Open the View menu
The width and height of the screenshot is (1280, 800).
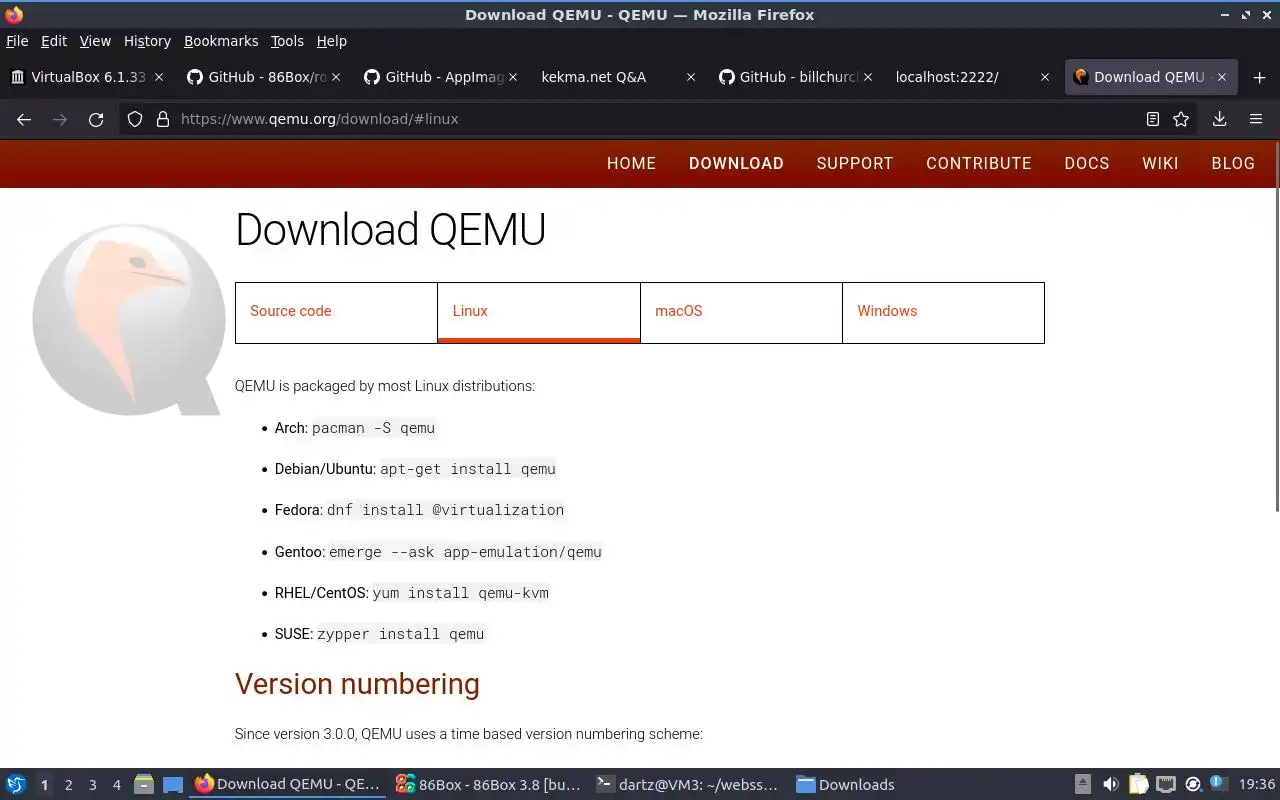(95, 41)
